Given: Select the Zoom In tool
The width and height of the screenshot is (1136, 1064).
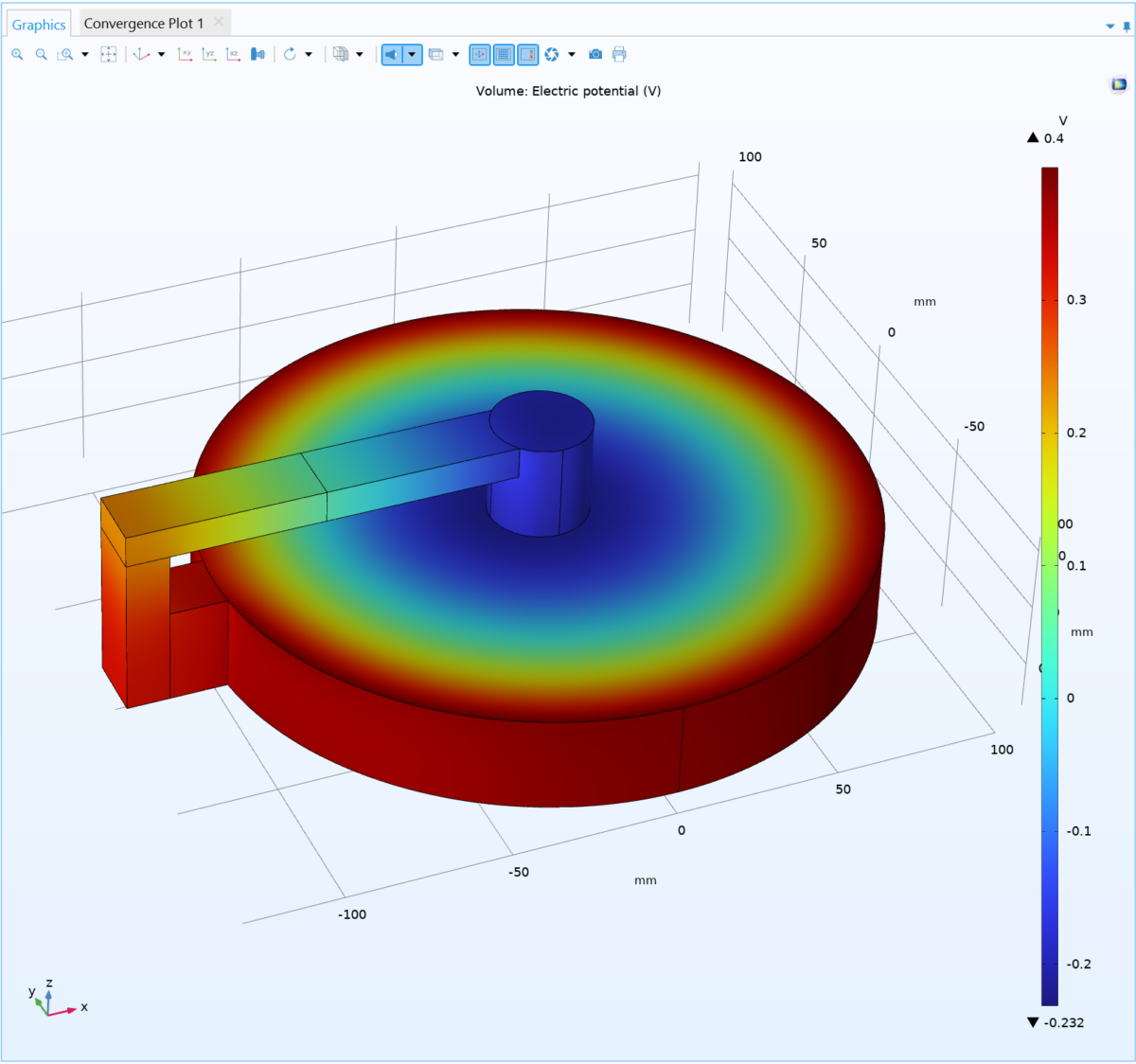Looking at the screenshot, I should tap(17, 54).
